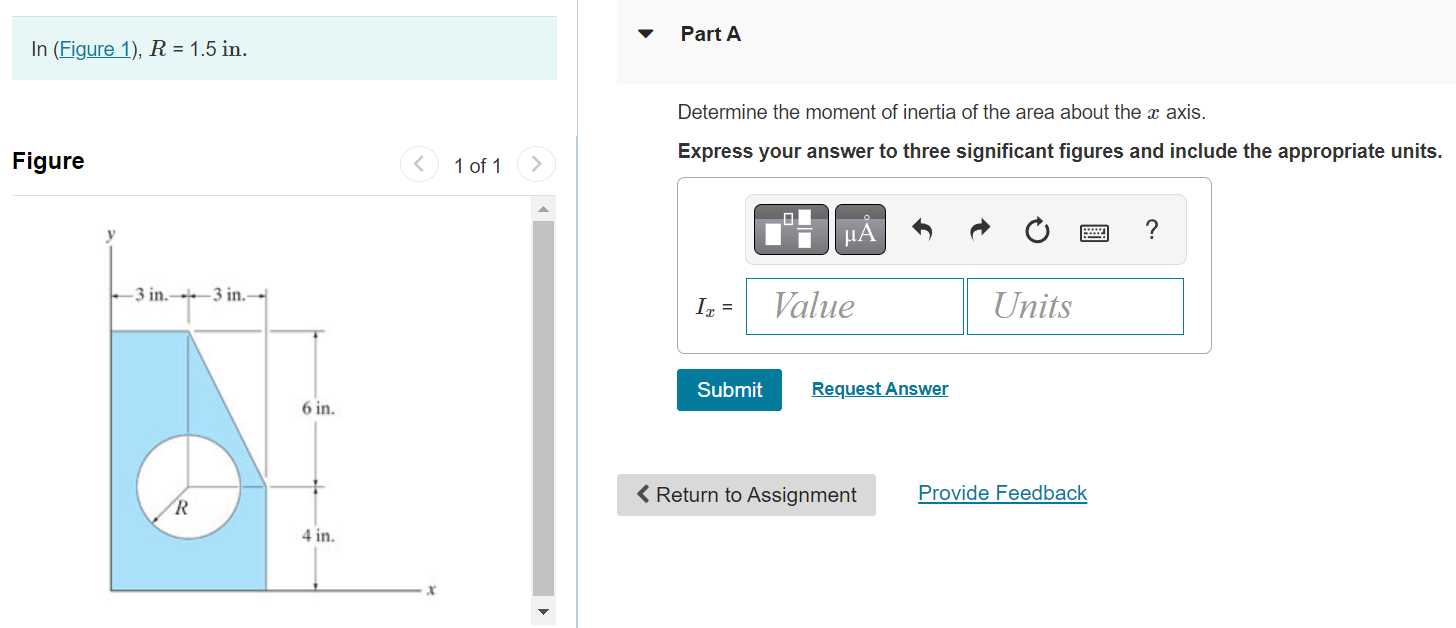
Task: Open help via the question mark icon
Action: [x=1151, y=230]
